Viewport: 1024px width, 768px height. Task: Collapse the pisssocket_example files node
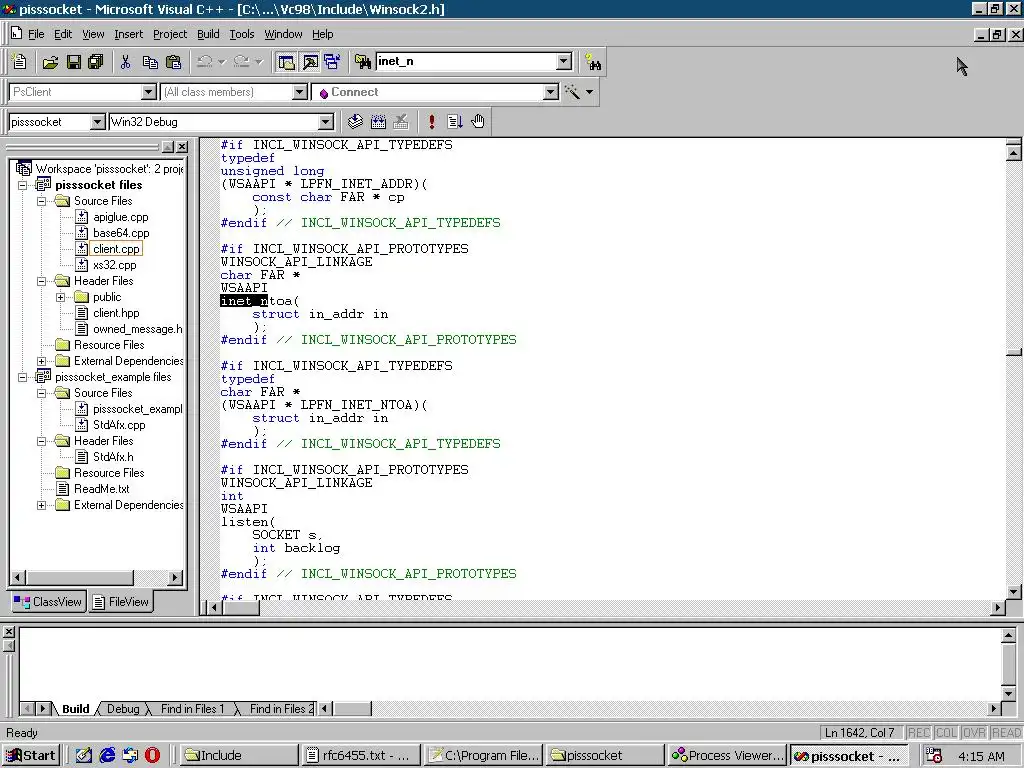click(23, 377)
